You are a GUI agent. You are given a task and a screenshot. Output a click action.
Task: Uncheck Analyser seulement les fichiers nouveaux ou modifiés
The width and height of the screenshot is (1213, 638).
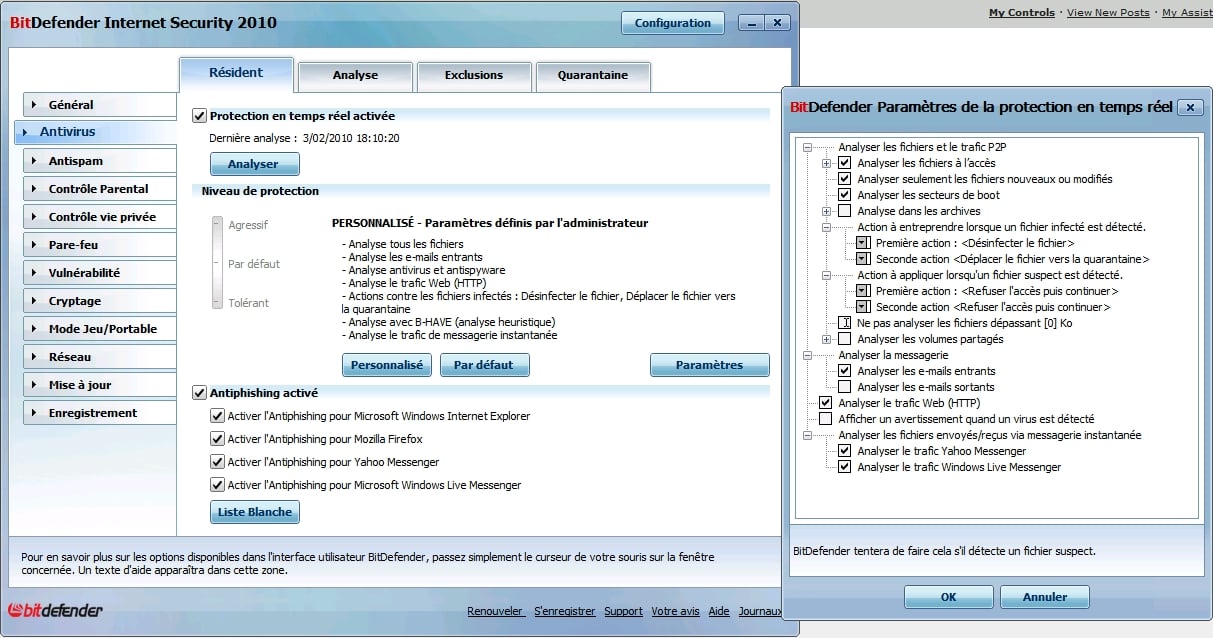[x=845, y=179]
